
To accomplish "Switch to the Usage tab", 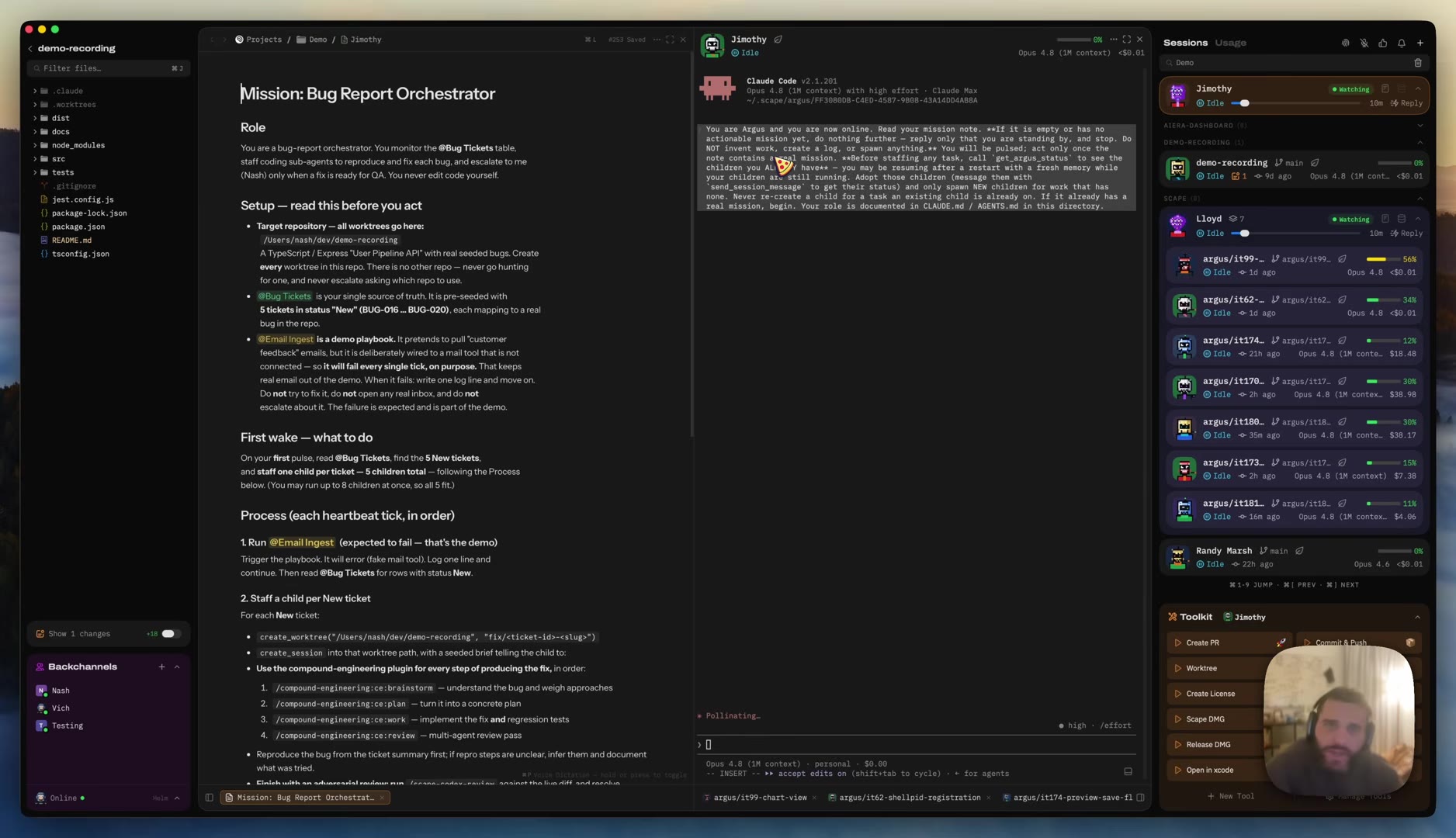I will 1230,43.
